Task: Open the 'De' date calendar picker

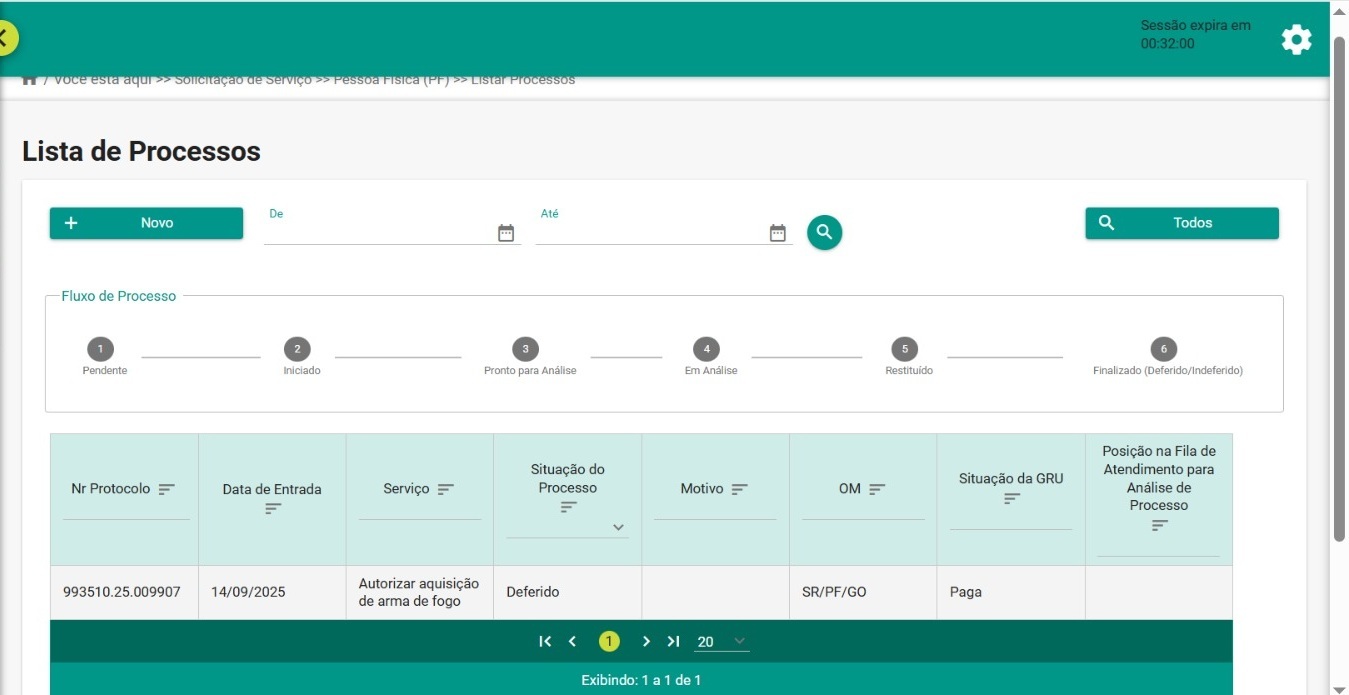Action: 506,233
